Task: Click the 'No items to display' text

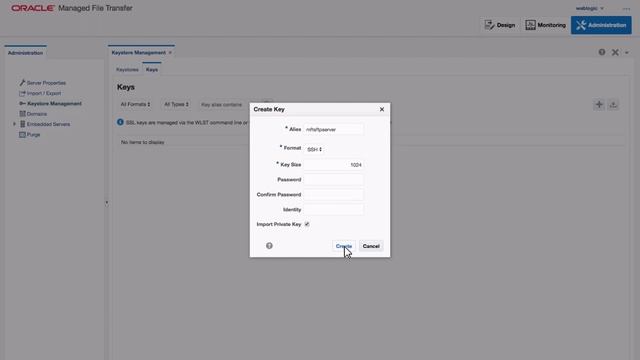Action: point(142,142)
